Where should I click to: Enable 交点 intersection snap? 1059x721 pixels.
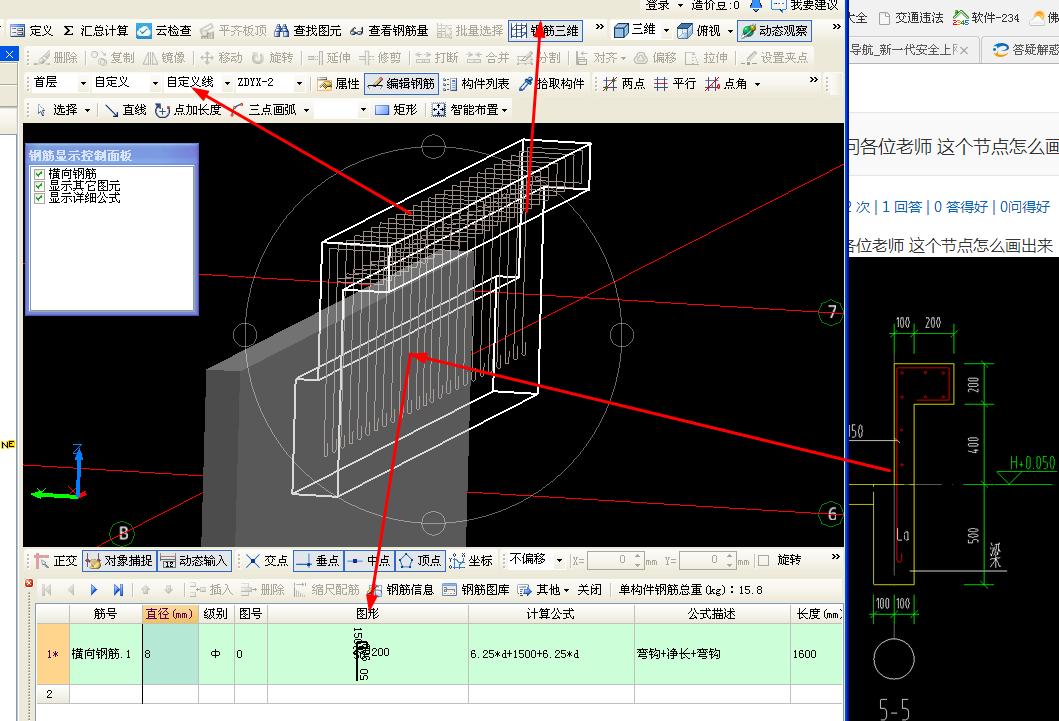pos(267,561)
